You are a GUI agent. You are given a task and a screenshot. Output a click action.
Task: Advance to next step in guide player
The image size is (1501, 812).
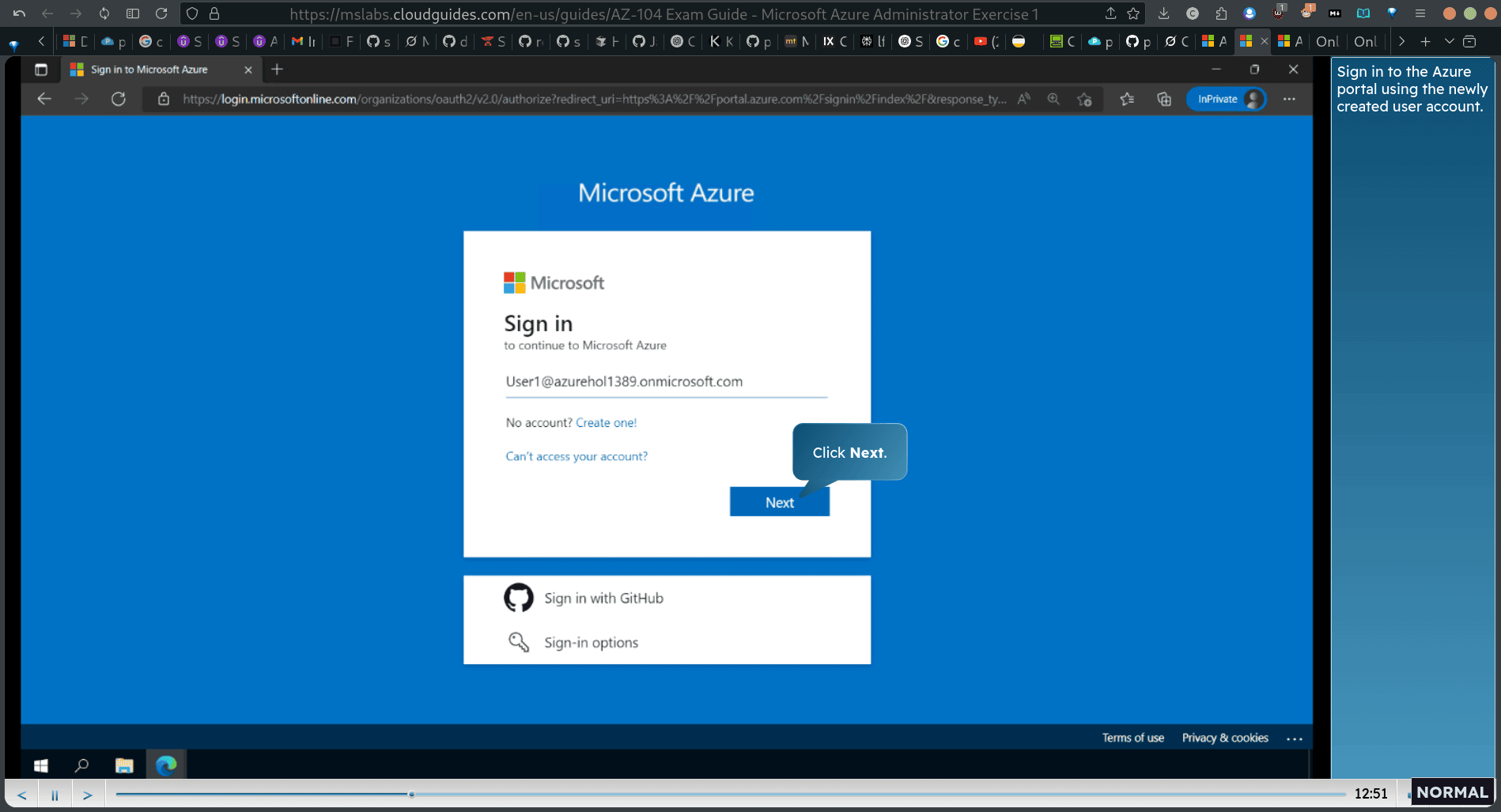pos(88,795)
